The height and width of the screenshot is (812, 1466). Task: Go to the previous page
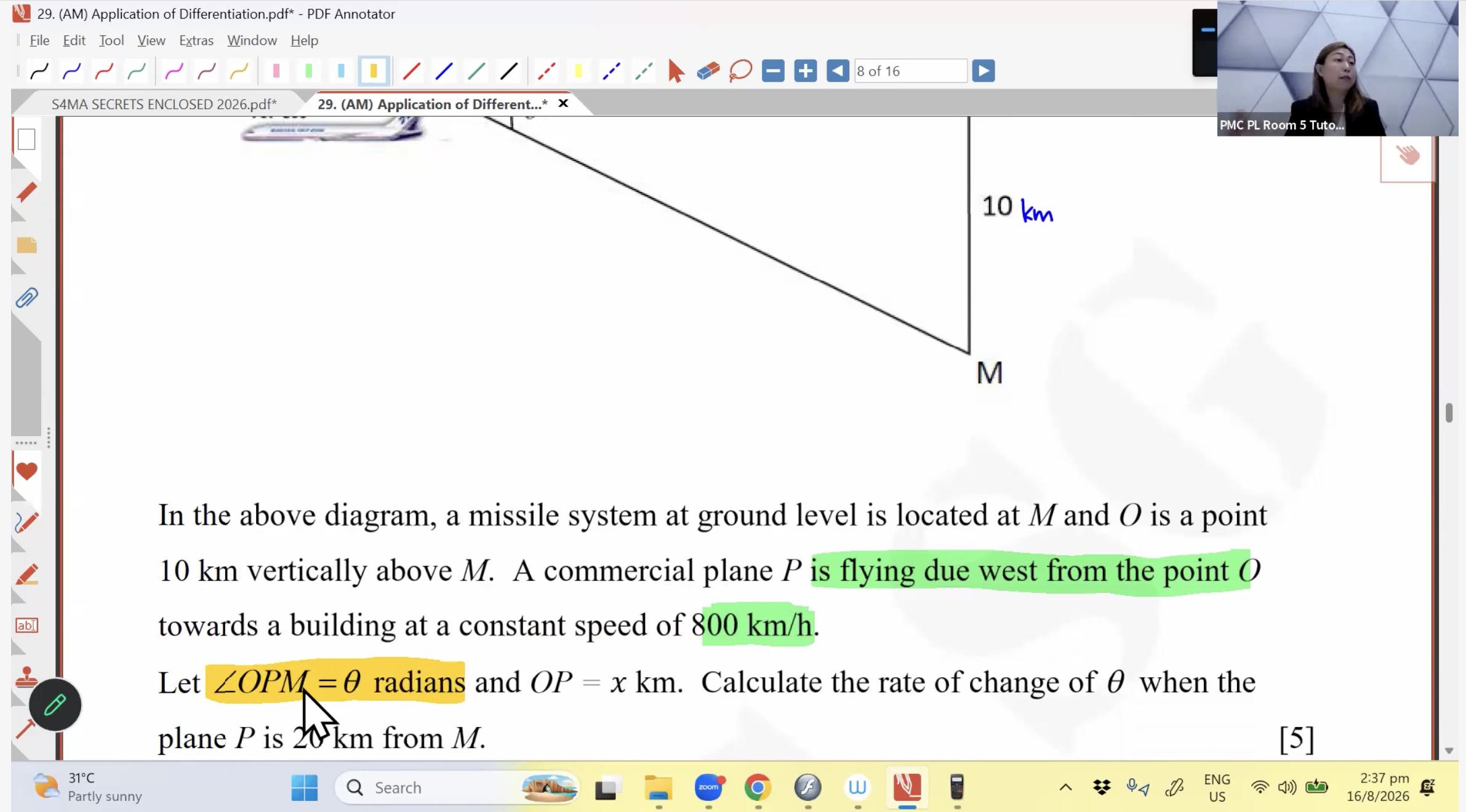click(838, 71)
